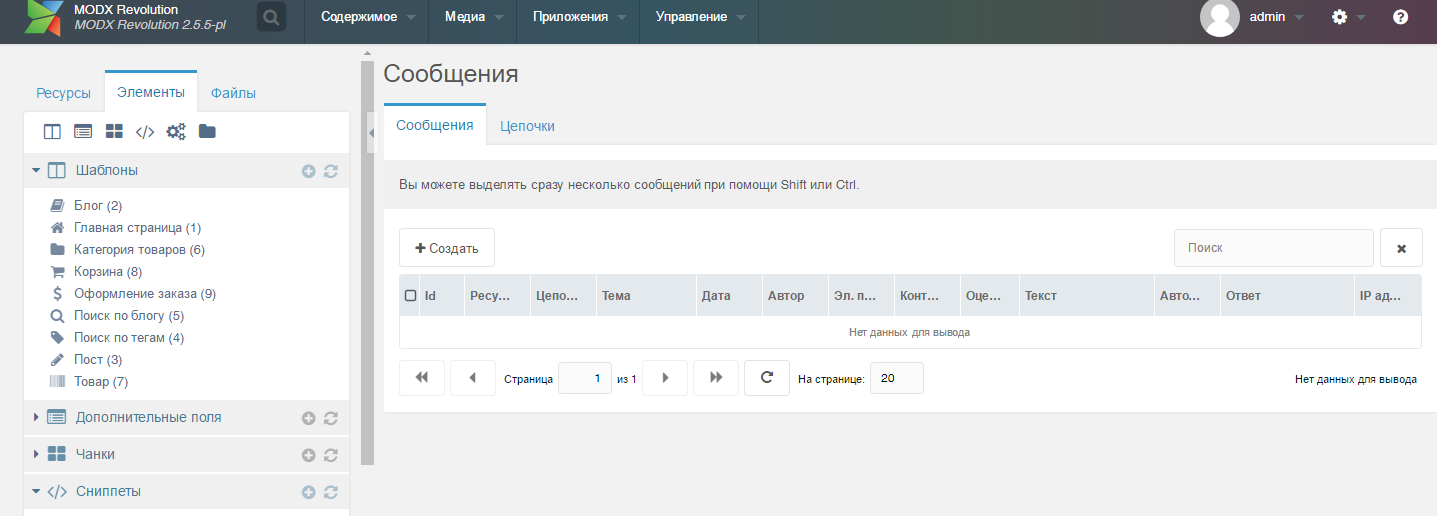Add a new template via Шаблоны plus icon
This screenshot has width=1437, height=516.
pos(309,171)
